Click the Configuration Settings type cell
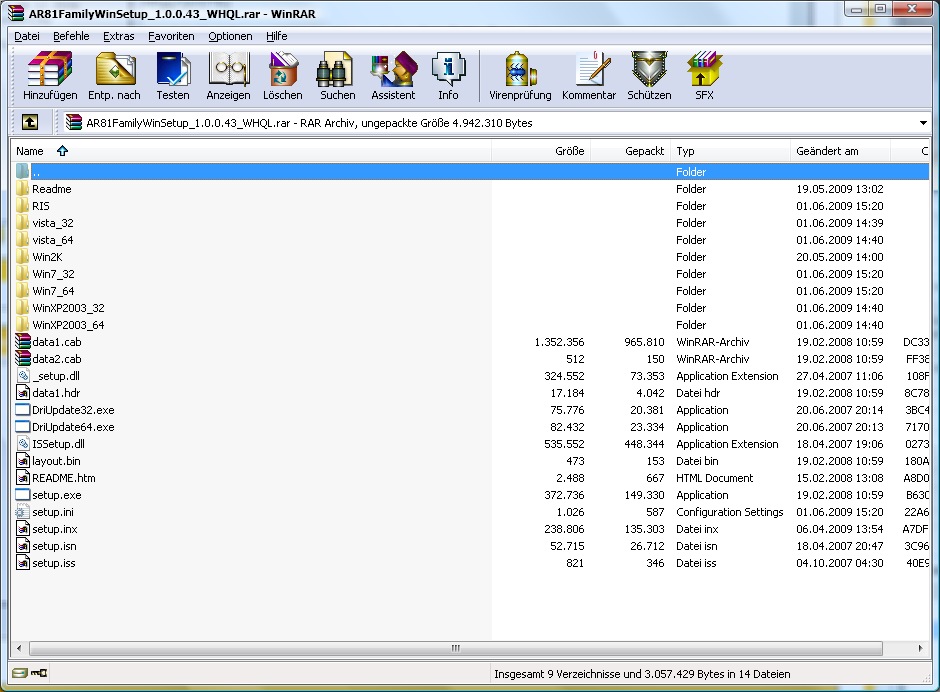 point(730,512)
